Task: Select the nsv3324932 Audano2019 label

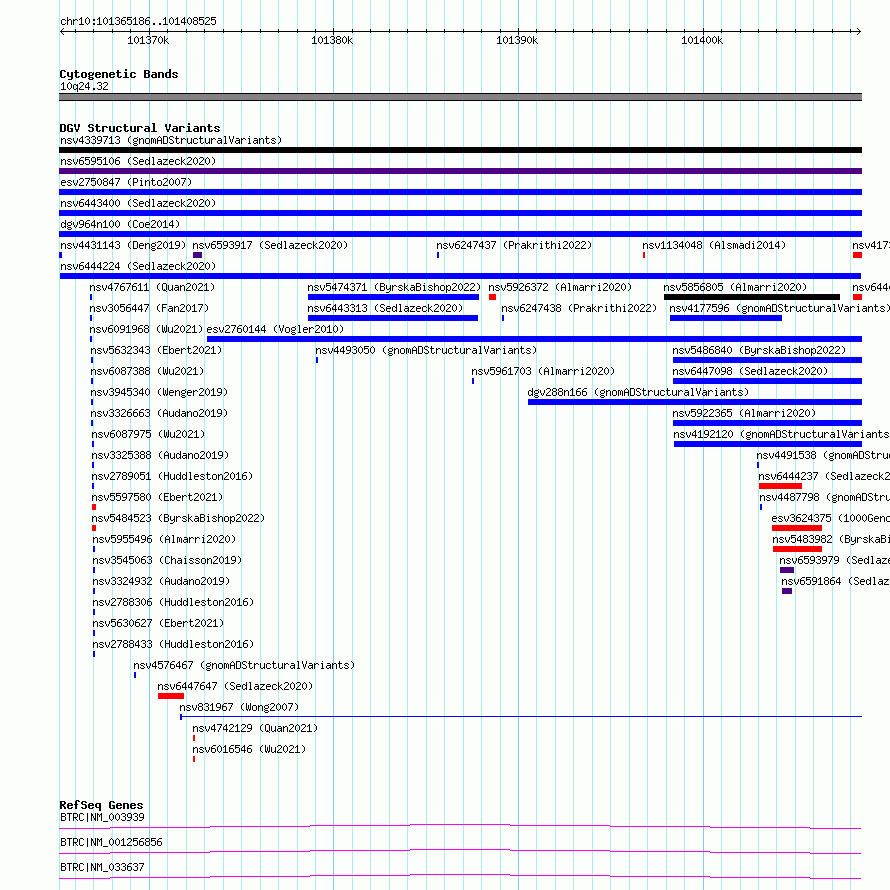Action: [161, 581]
